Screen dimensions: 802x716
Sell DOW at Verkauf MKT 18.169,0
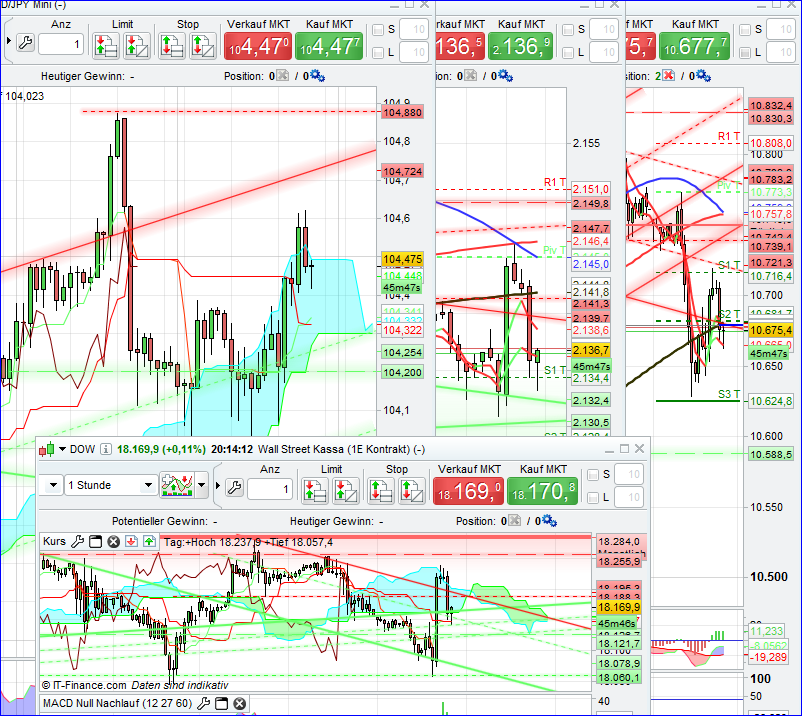[469, 491]
